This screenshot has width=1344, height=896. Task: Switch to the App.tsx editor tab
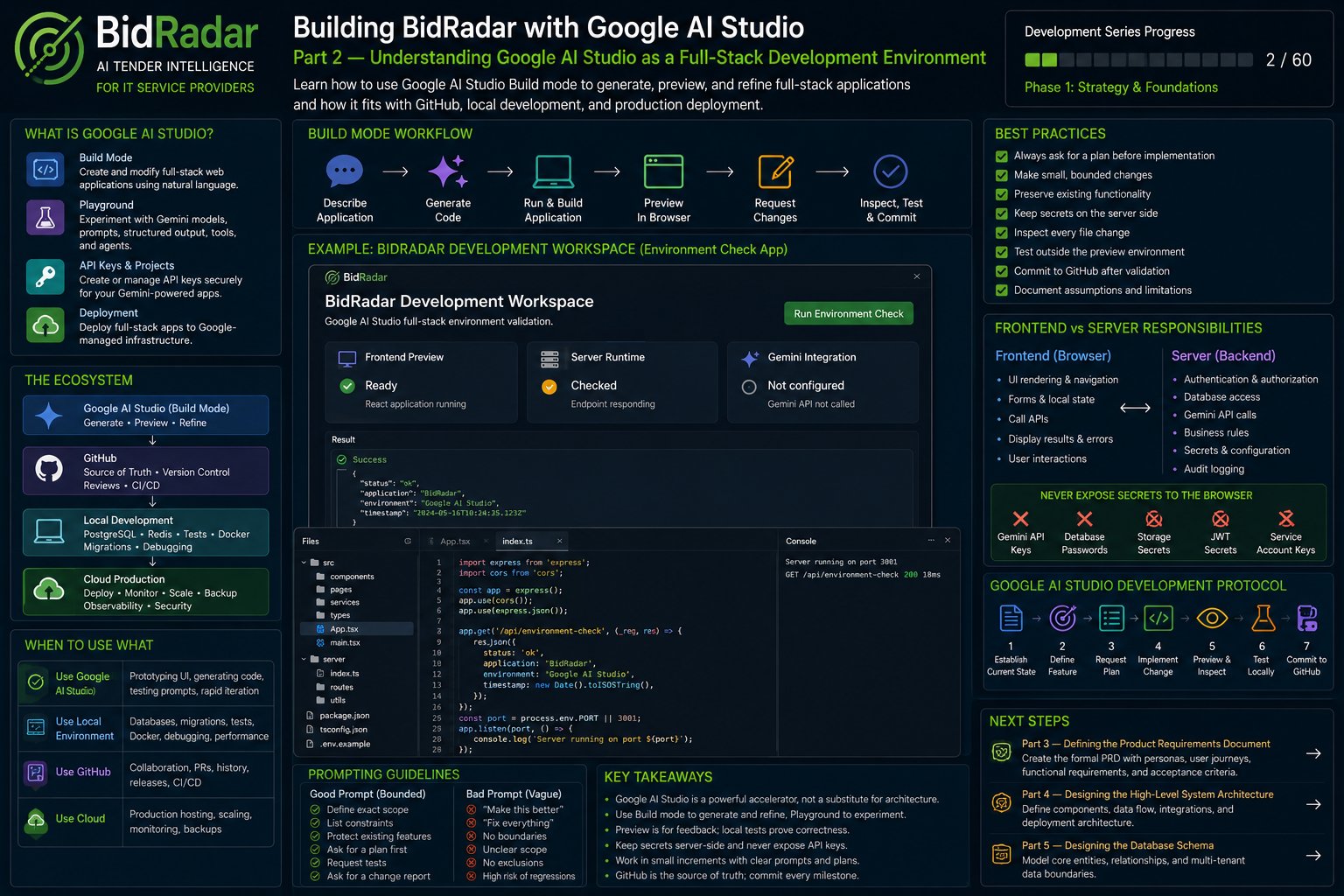click(455, 541)
